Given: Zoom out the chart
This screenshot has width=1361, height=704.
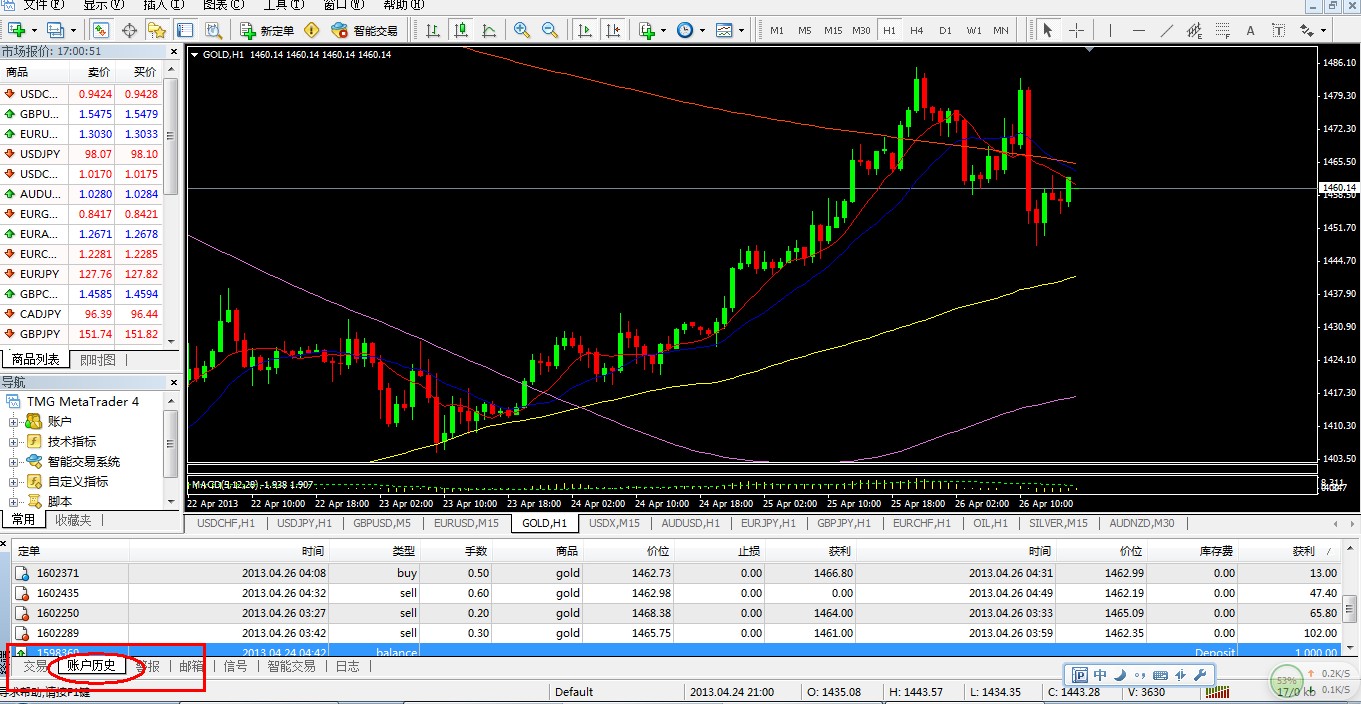Looking at the screenshot, I should tap(549, 30).
